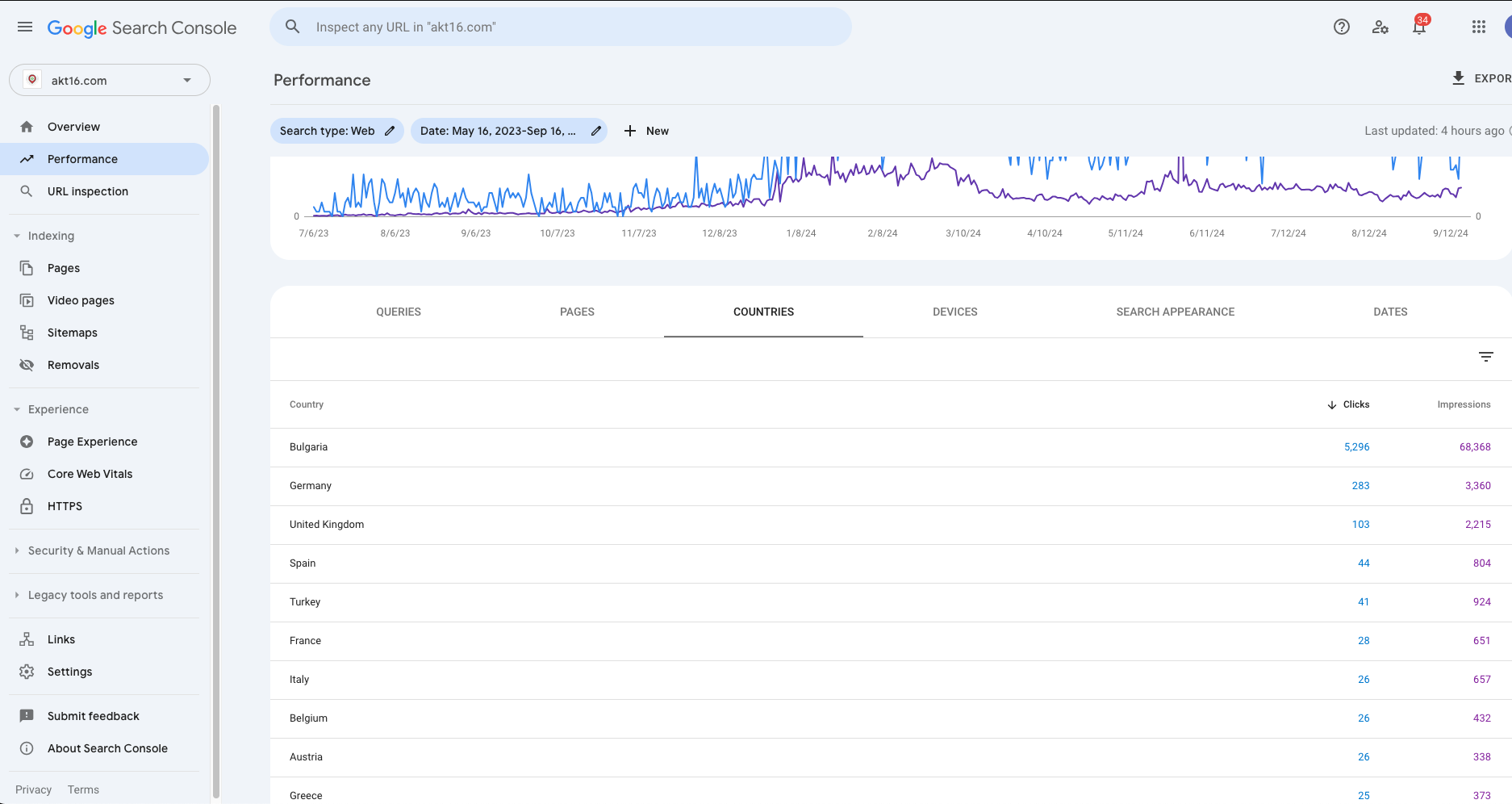
Task: Click the Submit feedback icon
Action: tap(27, 716)
